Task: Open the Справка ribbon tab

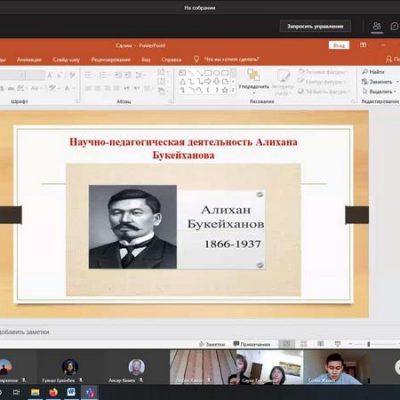Action: click(171, 60)
